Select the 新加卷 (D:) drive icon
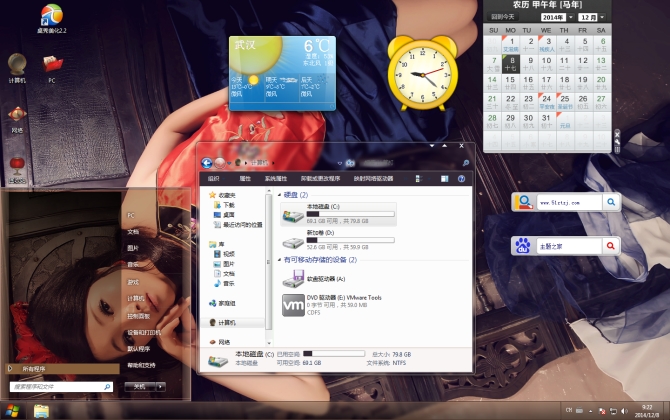Image resolution: width=670 pixels, height=420 pixels. click(x=293, y=241)
